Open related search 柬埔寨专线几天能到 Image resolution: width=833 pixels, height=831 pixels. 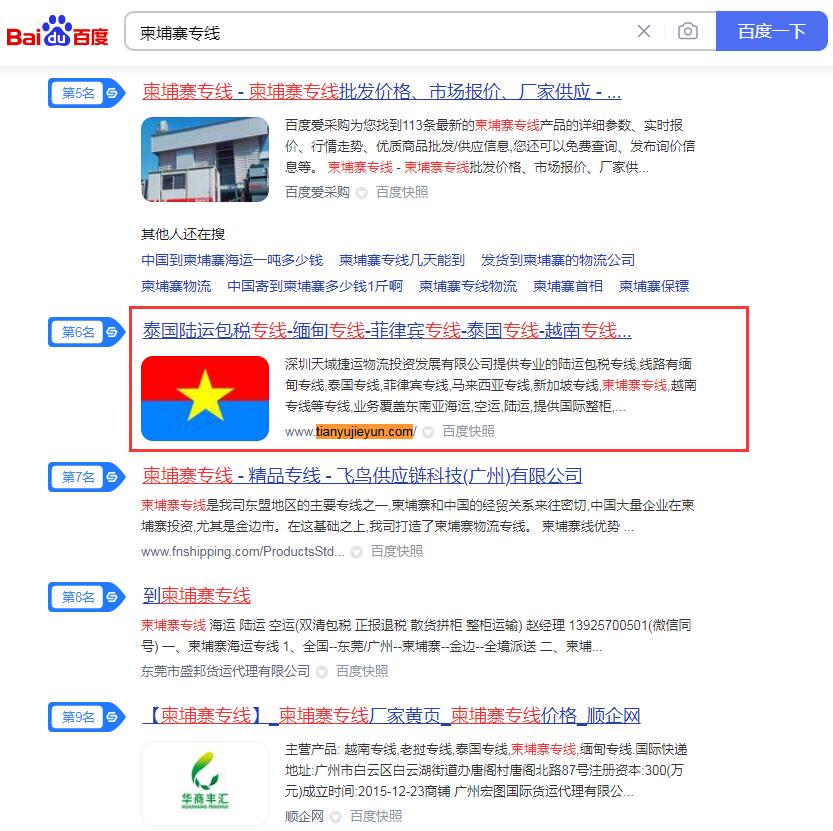[402, 260]
